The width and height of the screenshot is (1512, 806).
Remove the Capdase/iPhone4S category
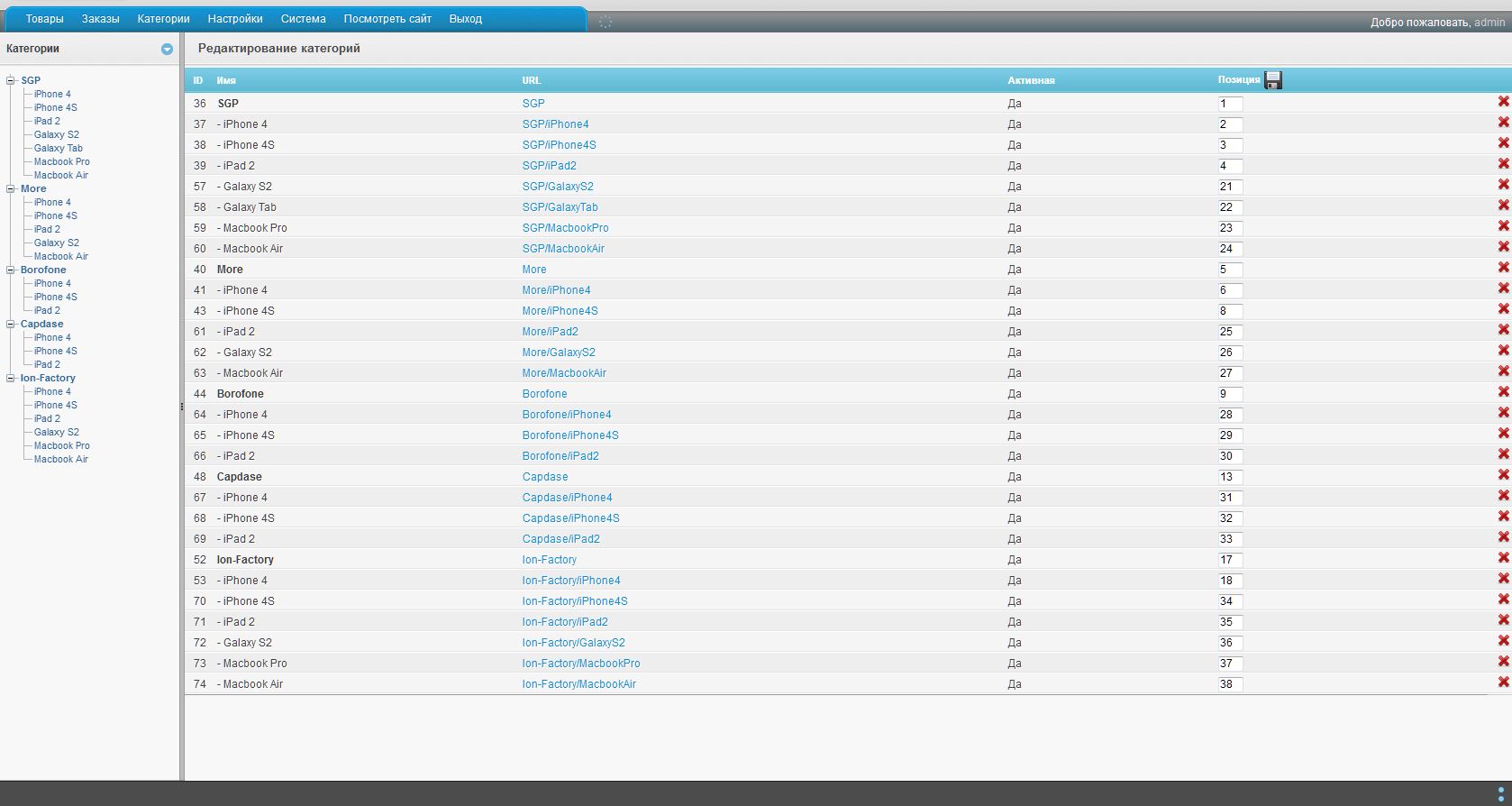tap(1503, 517)
